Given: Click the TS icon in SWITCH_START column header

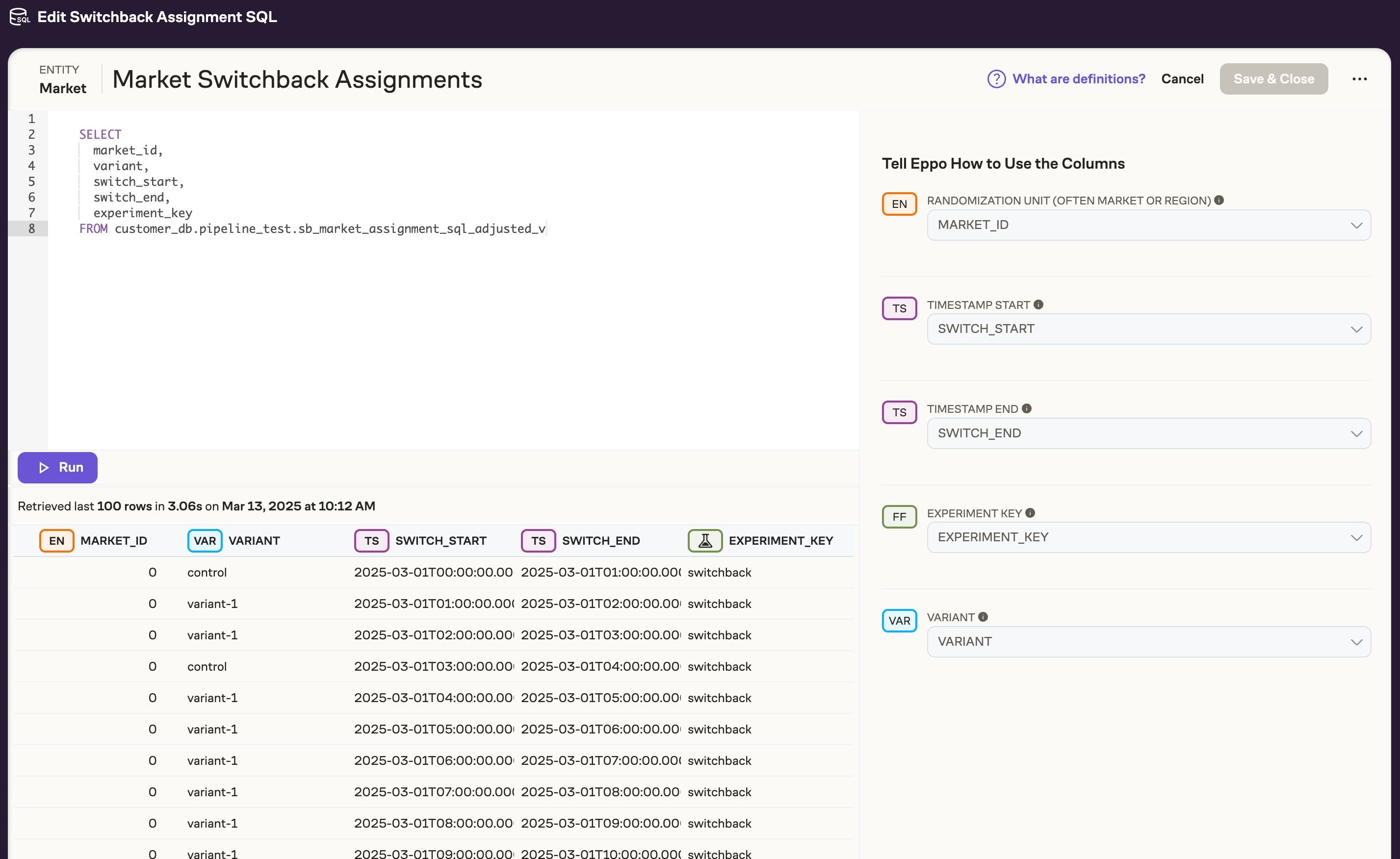Looking at the screenshot, I should (371, 540).
